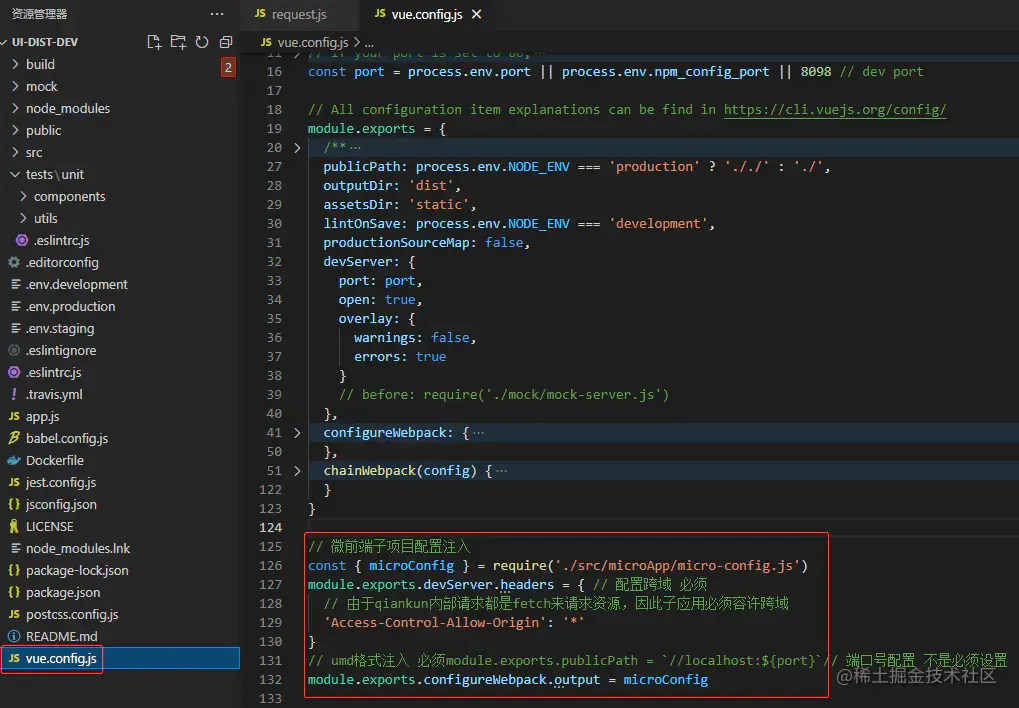Create a new file in the Explorer
This screenshot has height=708, width=1019.
pos(152,41)
